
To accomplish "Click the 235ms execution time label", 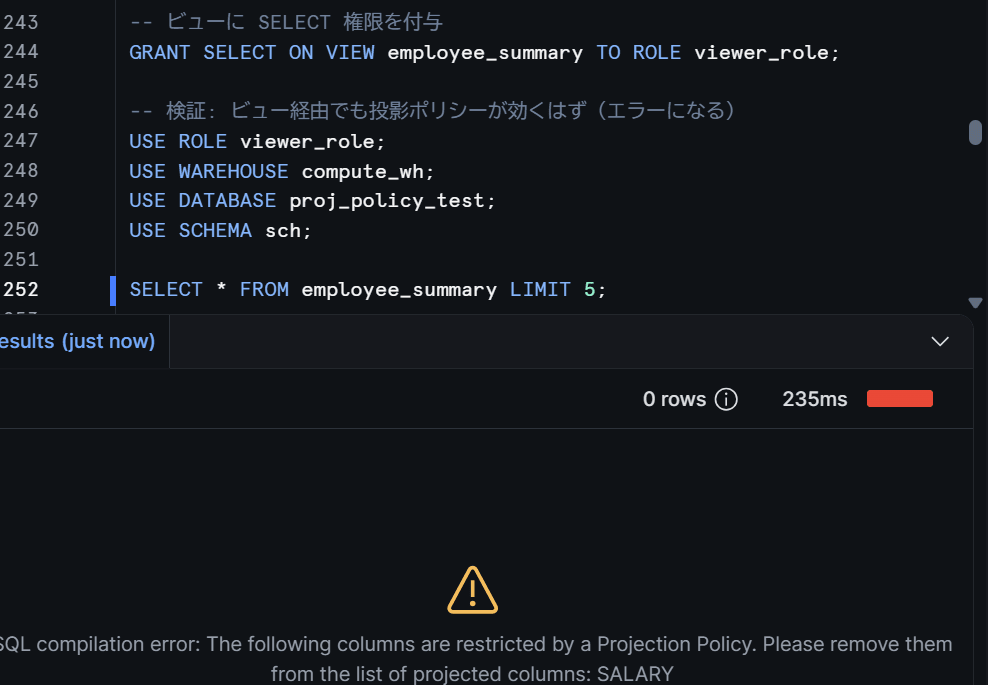I will pyautogui.click(x=815, y=399).
